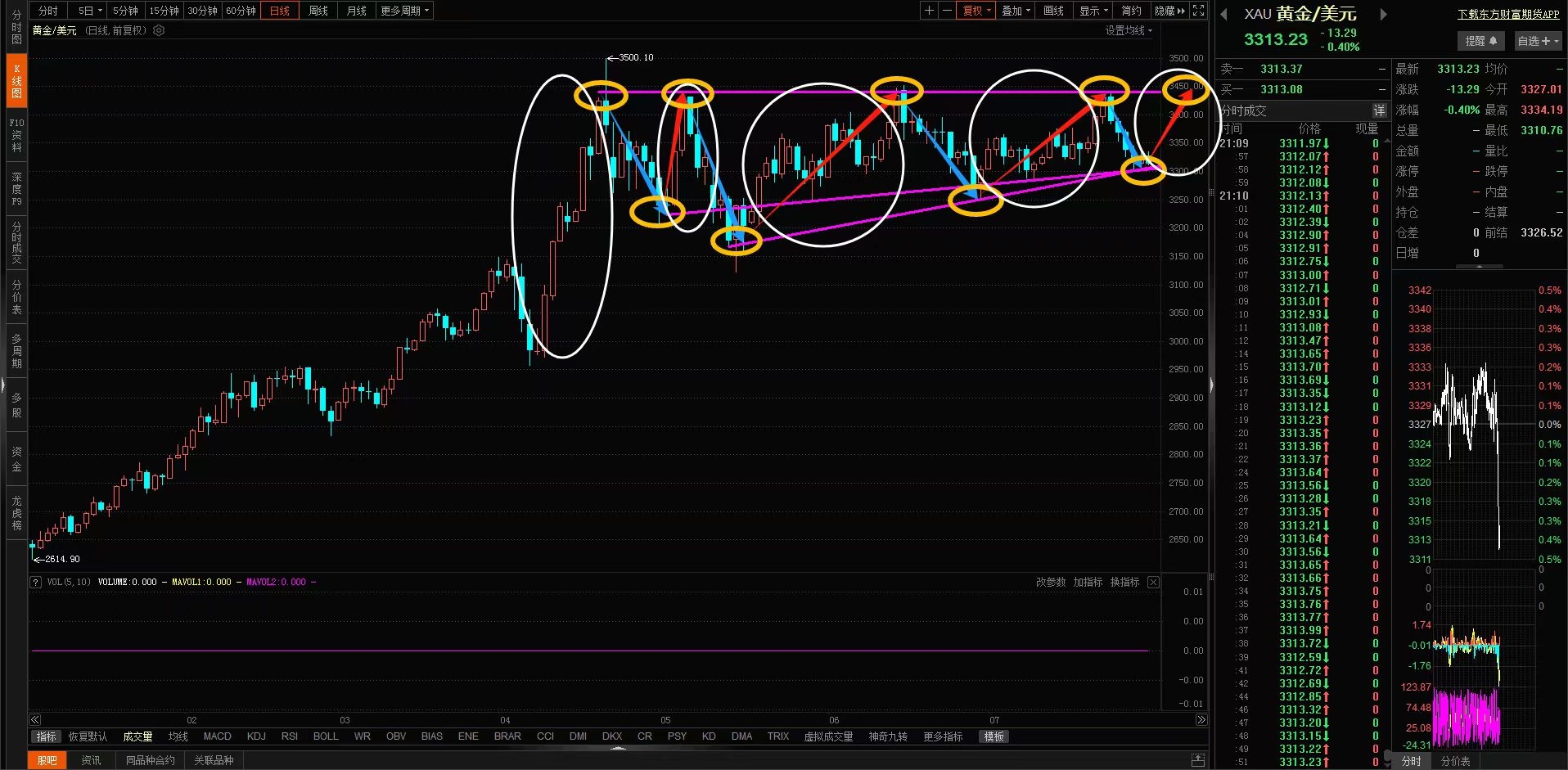Go to previous symbol with left arrow

(x=1223, y=14)
